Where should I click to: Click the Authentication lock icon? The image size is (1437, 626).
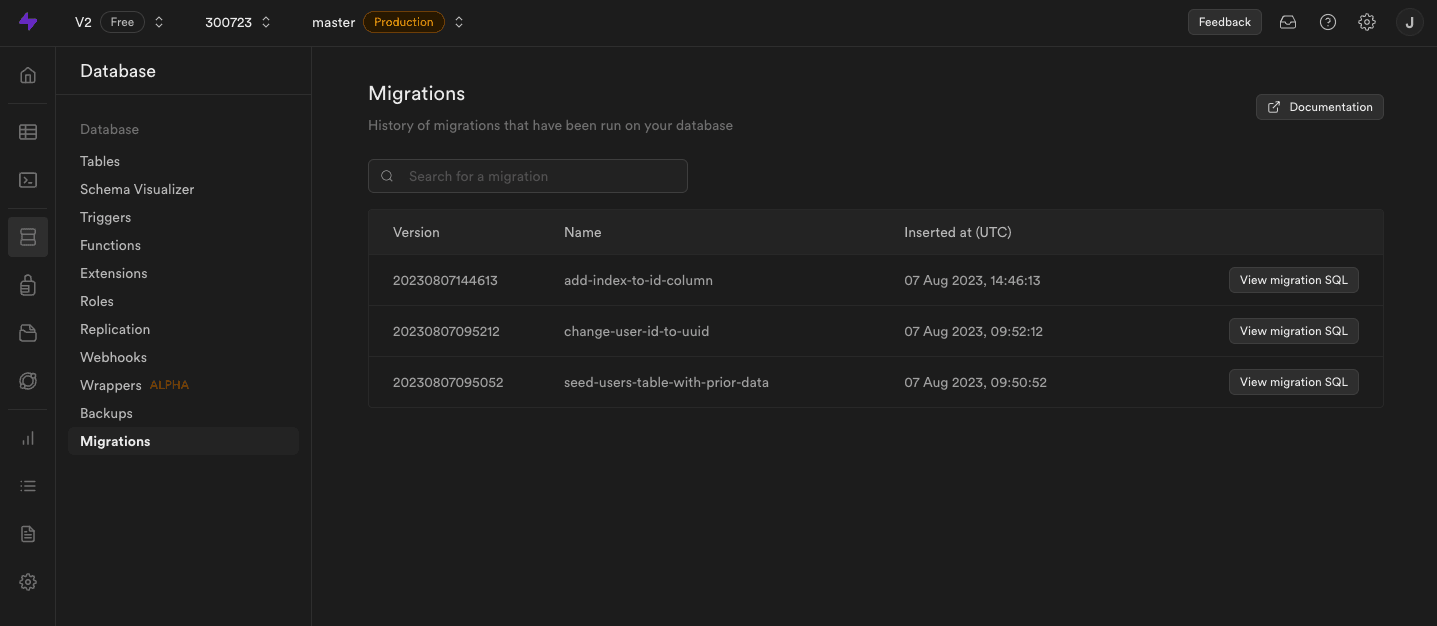(x=28, y=286)
